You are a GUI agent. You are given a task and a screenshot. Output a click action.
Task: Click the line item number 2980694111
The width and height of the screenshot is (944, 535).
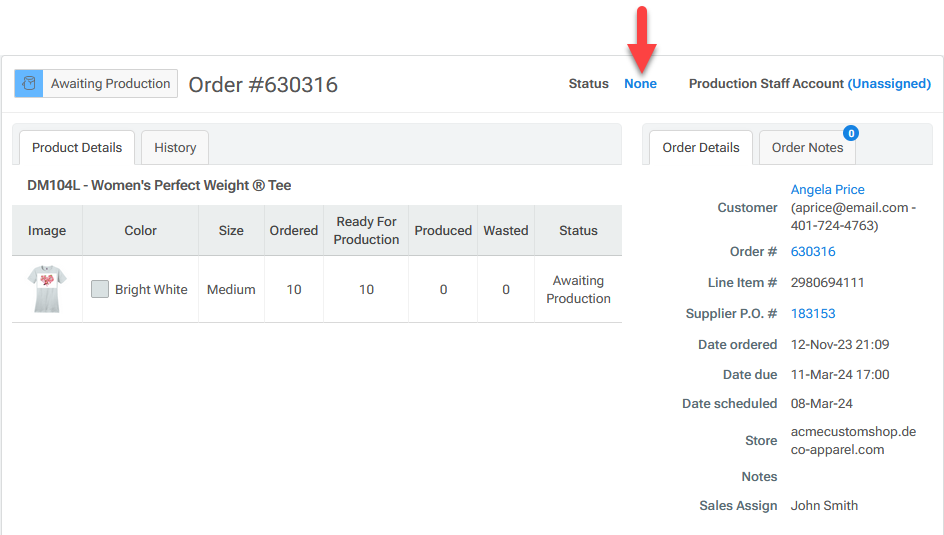coord(827,282)
